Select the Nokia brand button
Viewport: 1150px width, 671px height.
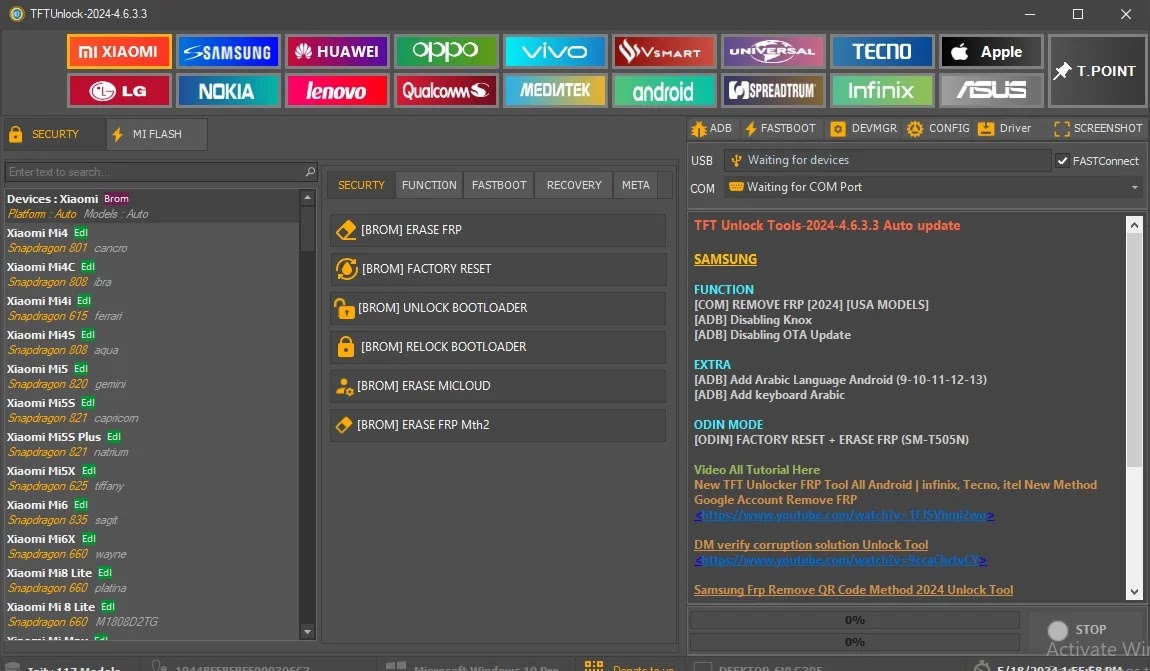(228, 91)
